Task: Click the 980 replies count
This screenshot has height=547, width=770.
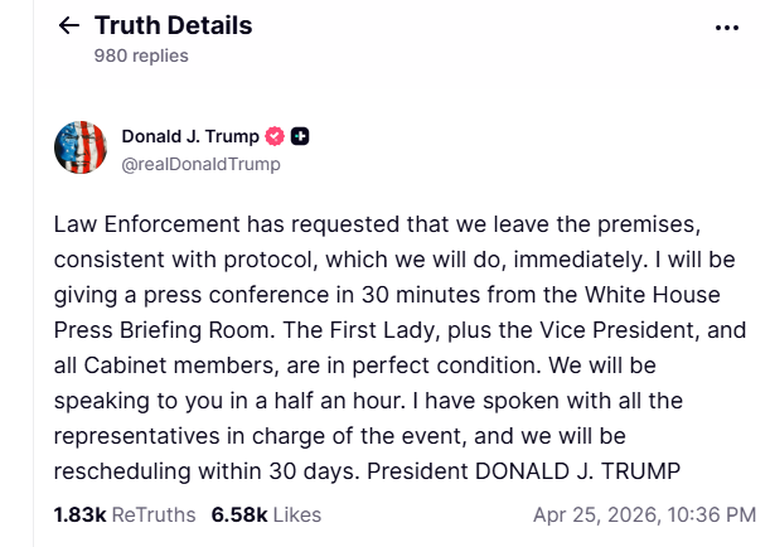Action: coord(141,56)
